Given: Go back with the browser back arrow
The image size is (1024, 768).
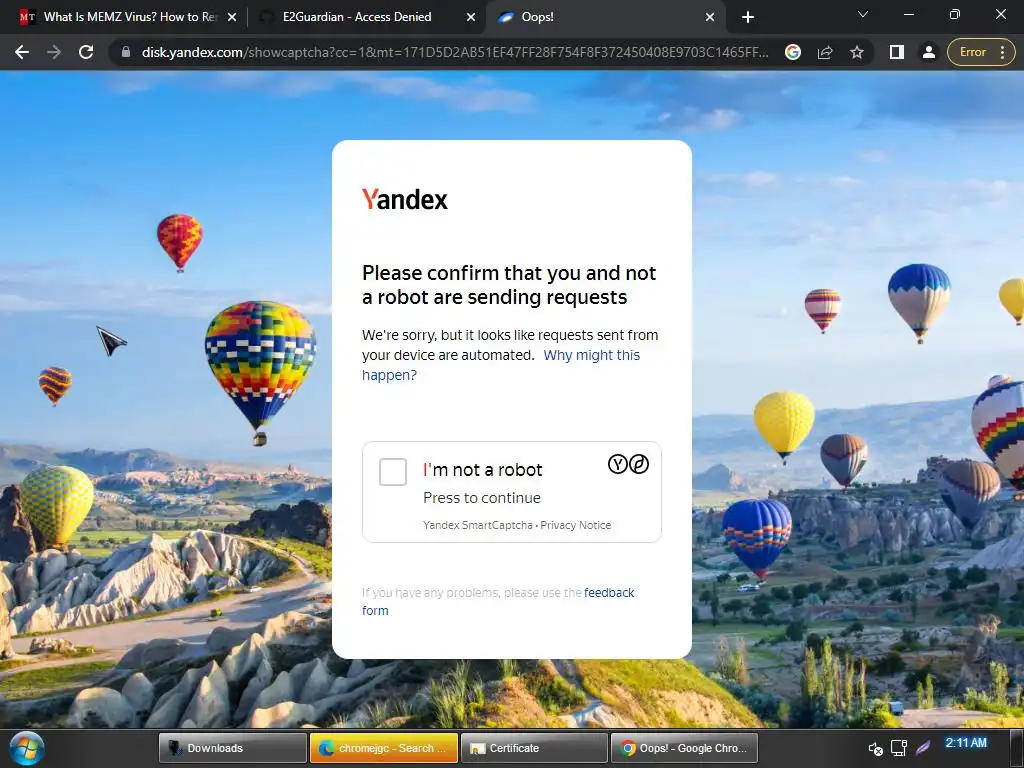Looking at the screenshot, I should tap(22, 52).
